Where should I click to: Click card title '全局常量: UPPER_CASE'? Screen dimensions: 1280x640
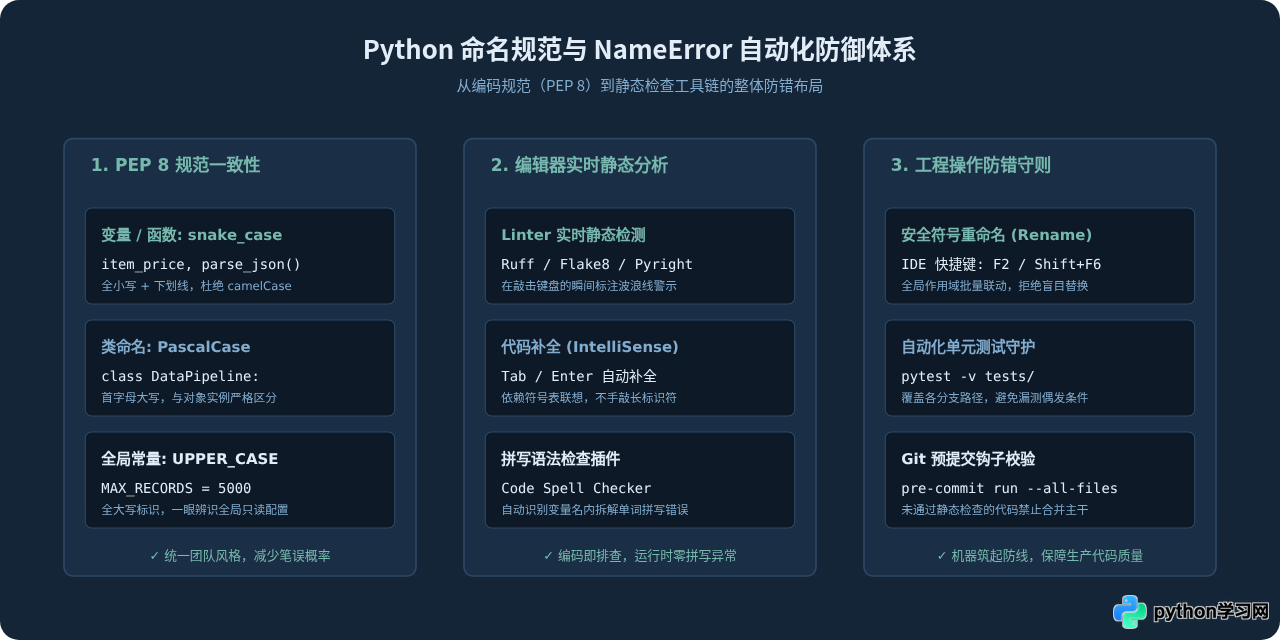coord(190,459)
